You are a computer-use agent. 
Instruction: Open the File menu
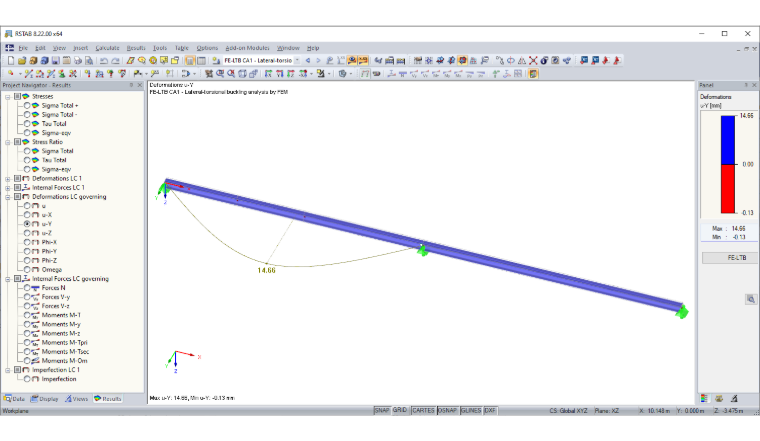click(x=23, y=48)
